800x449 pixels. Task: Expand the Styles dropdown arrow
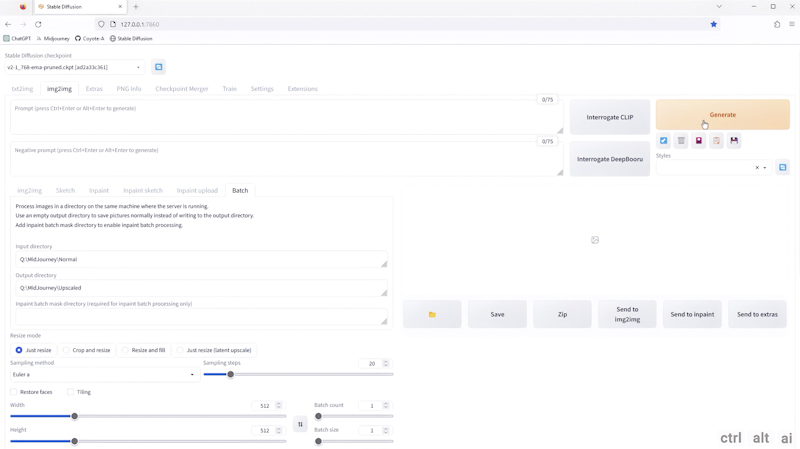[x=765, y=167]
